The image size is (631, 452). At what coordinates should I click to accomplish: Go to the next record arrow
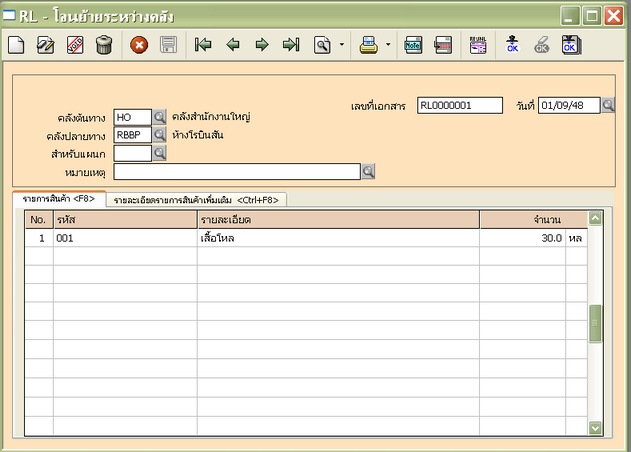pos(261,45)
